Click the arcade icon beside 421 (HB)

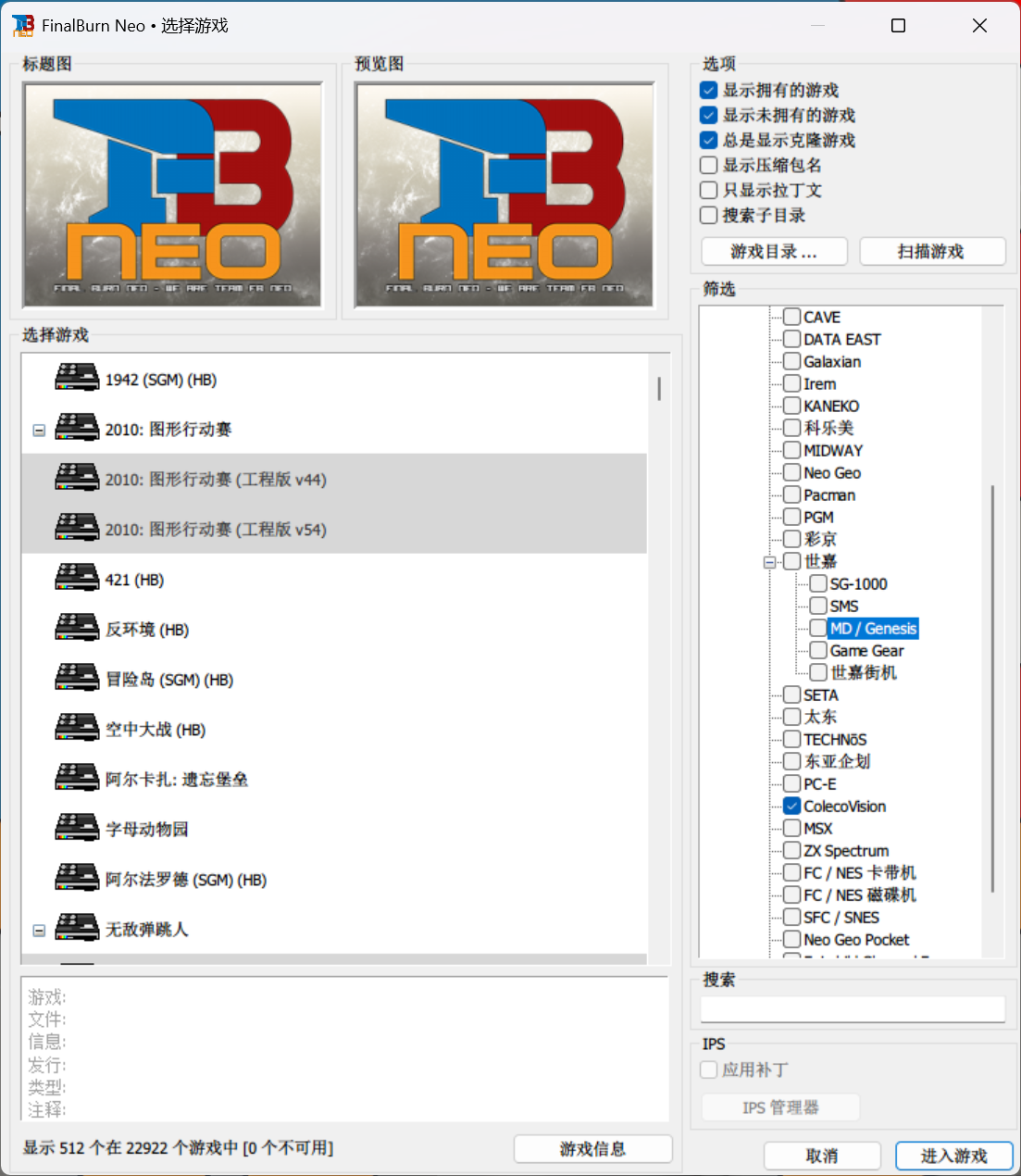(77, 578)
